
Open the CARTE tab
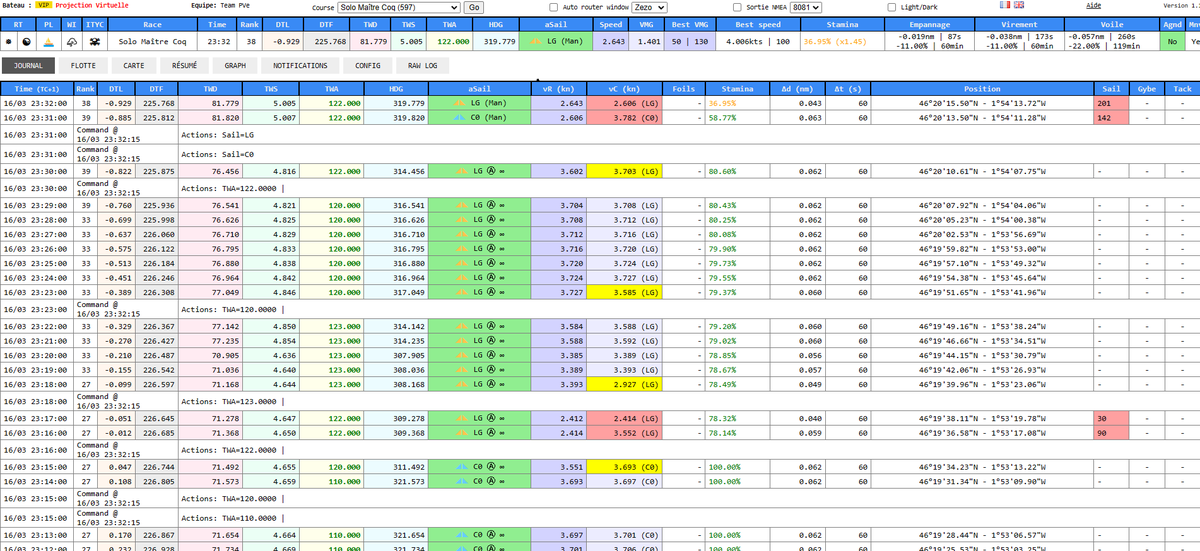click(134, 66)
